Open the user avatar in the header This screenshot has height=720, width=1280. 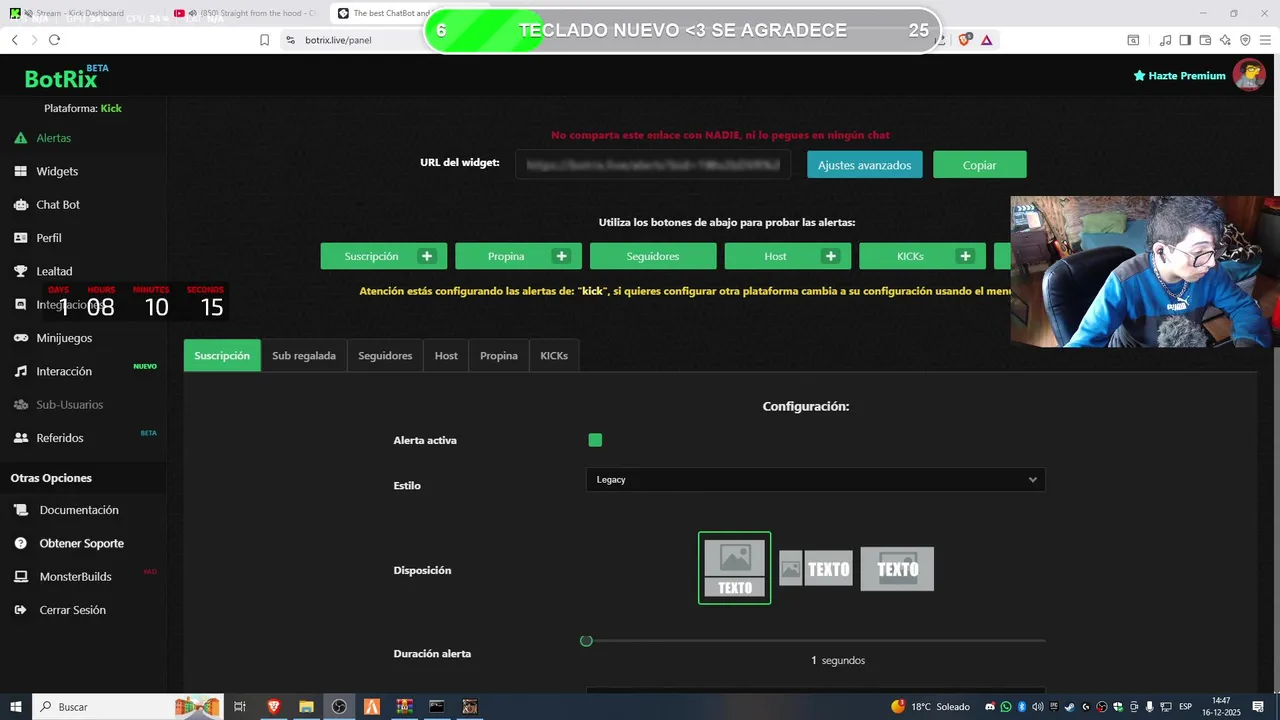[1249, 75]
